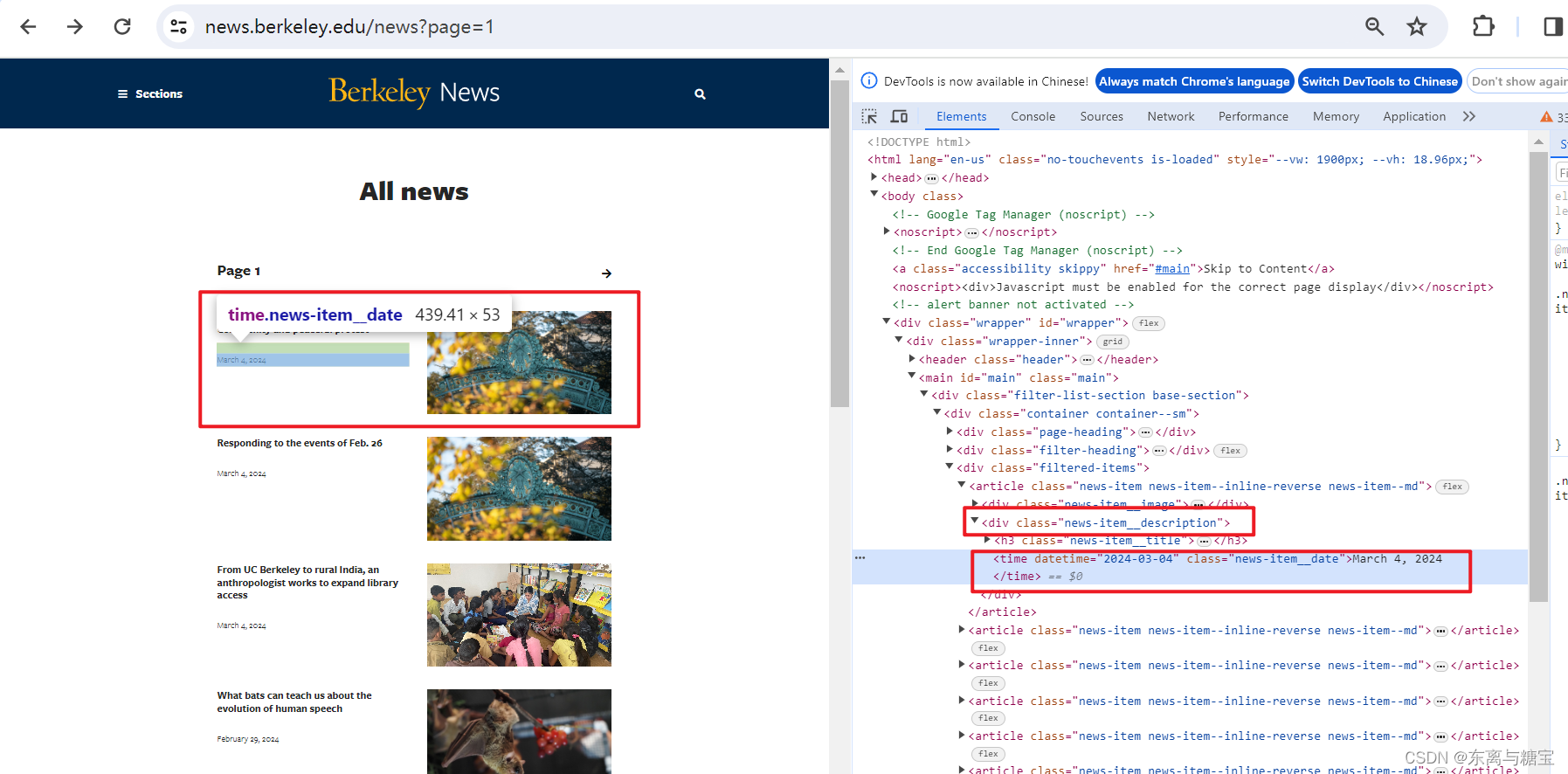Viewport: 1568px width, 774px height.
Task: Toggle flex badge on filter-heading div
Action: coord(1231,451)
